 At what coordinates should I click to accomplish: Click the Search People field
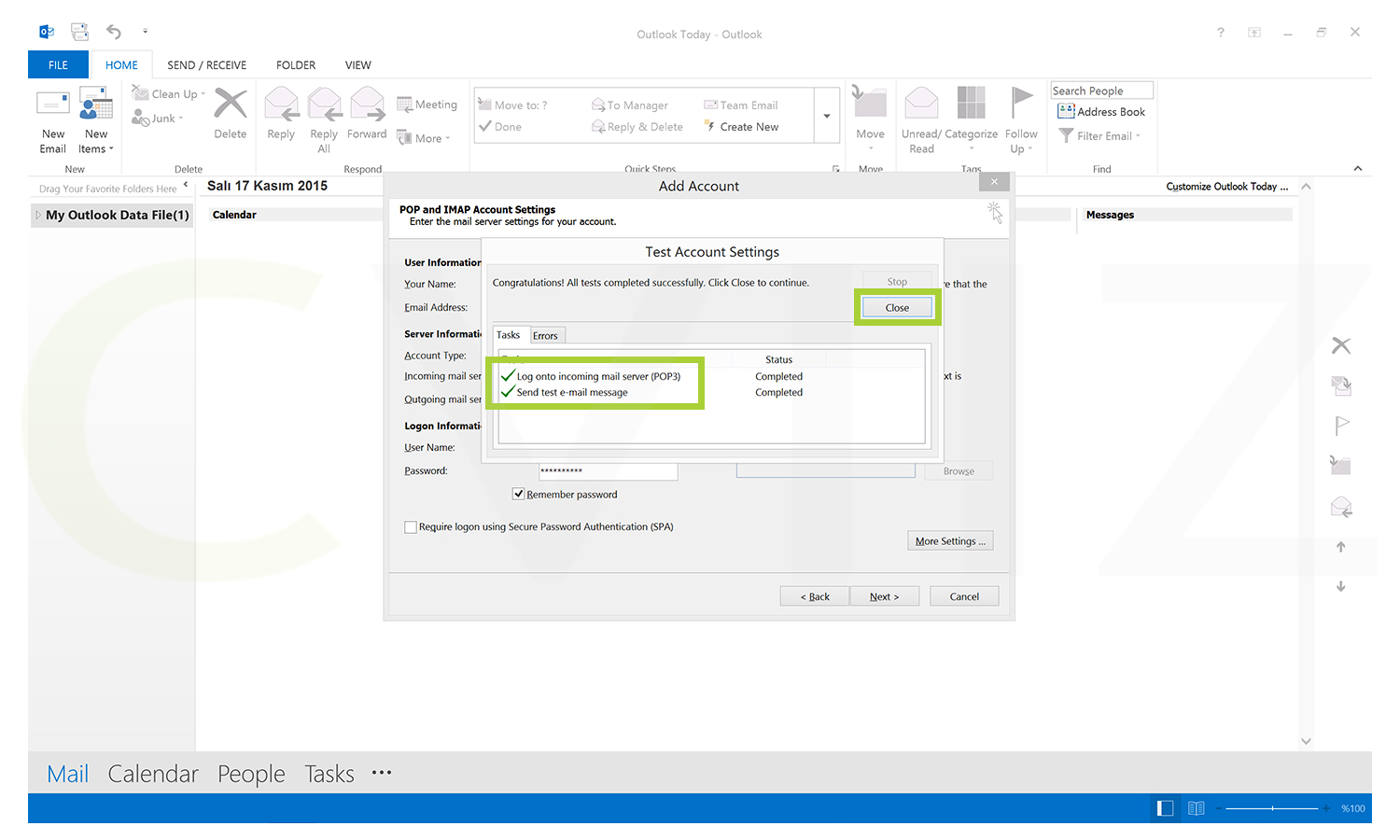tap(1102, 91)
